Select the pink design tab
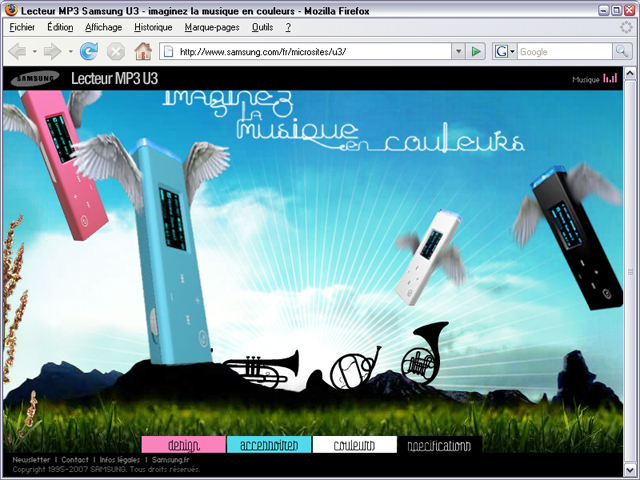This screenshot has height=480, width=640. click(x=184, y=444)
